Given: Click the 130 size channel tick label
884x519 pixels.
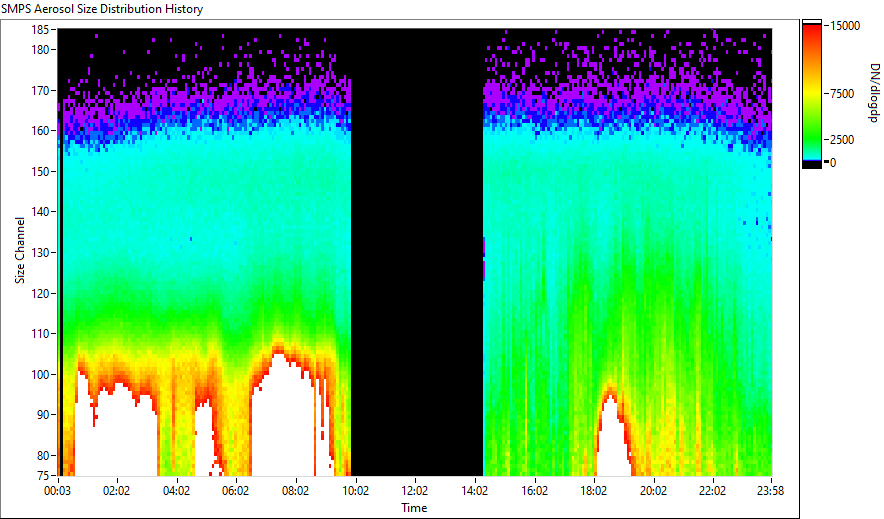Looking at the screenshot, I should (x=39, y=252).
